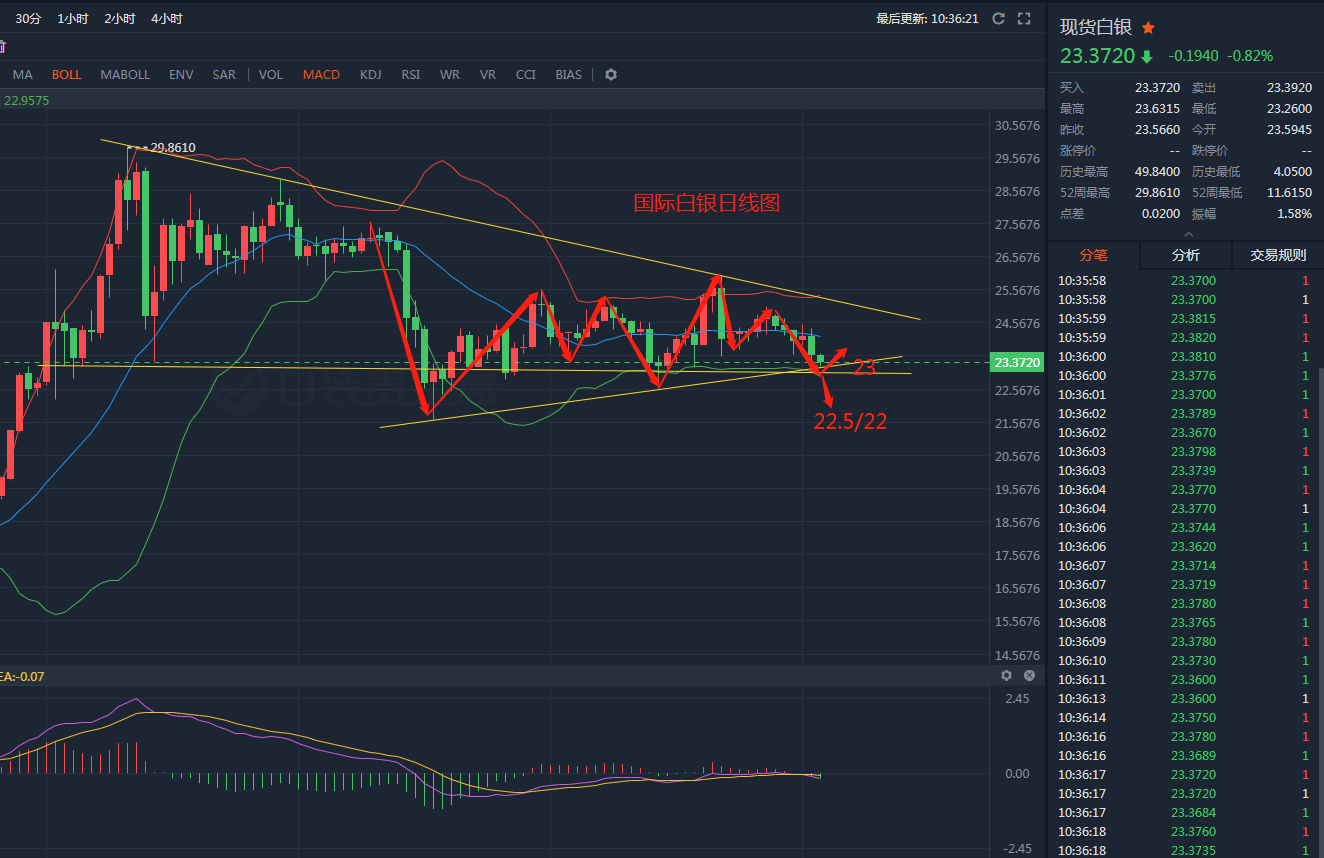Click the favorite star next to 现货白银
The image size is (1324, 858).
coord(1148,27)
